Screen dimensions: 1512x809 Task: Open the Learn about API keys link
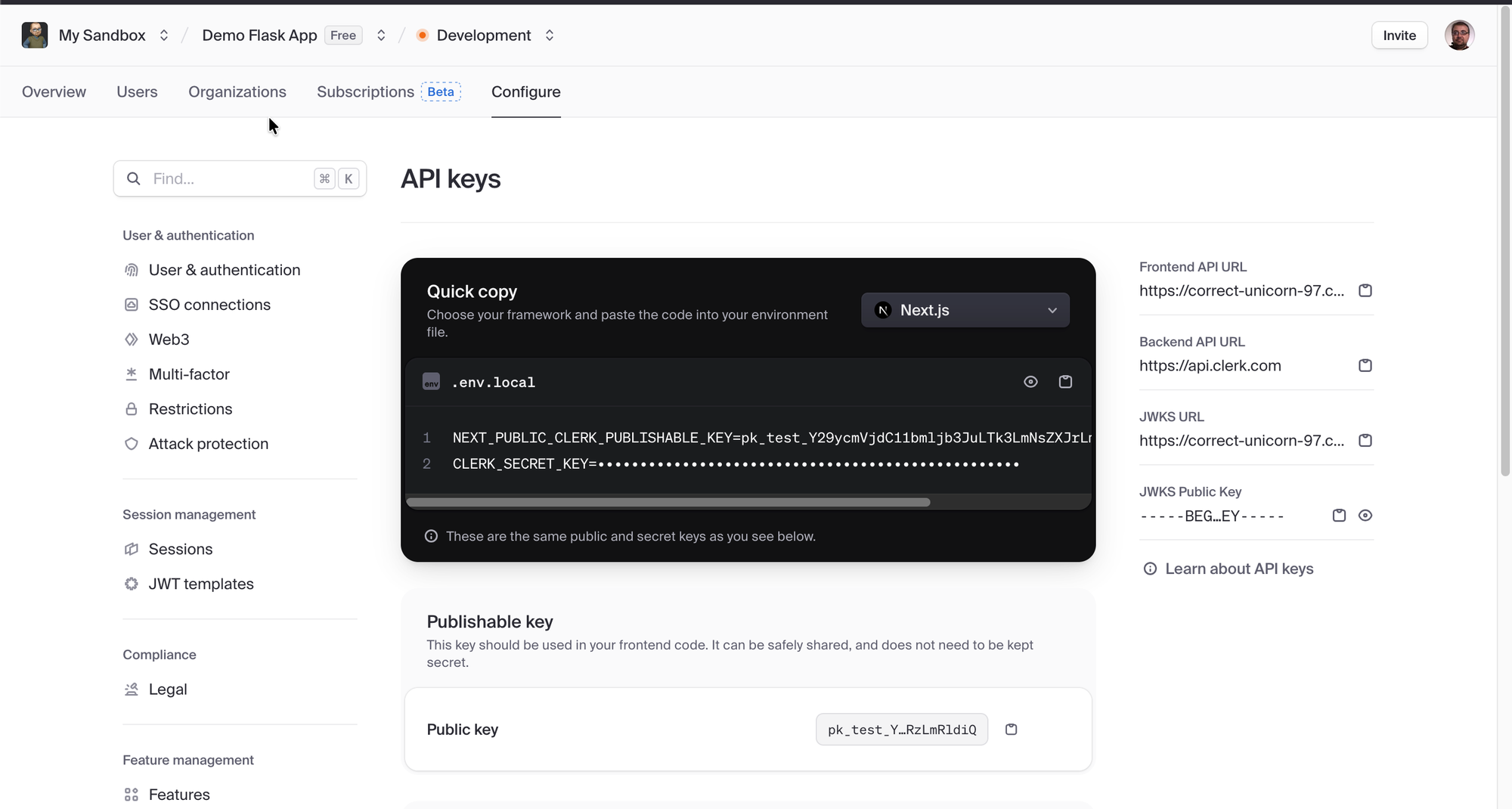1238,569
